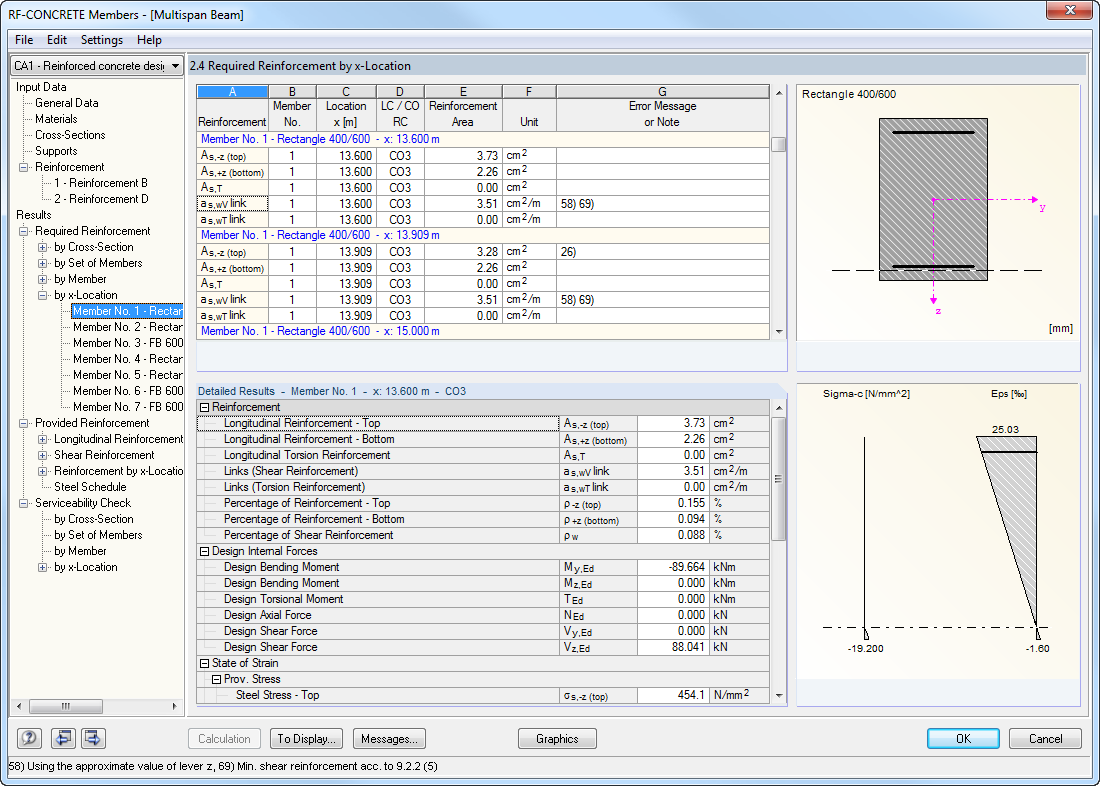Collapse the Design Internal Forces section
Image resolution: width=1100 pixels, height=786 pixels.
coord(205,552)
